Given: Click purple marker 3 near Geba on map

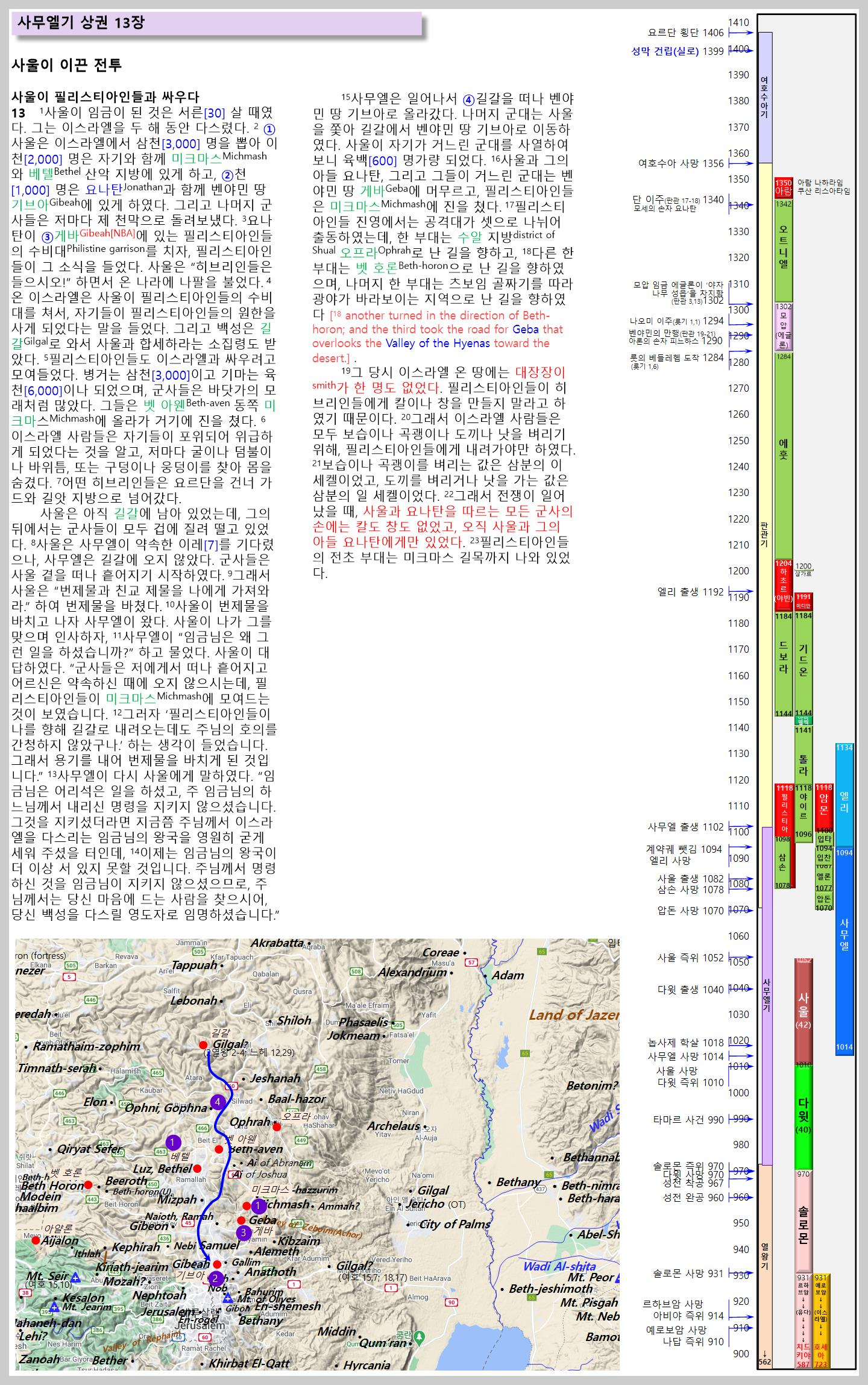Looking at the screenshot, I should 244,1233.
